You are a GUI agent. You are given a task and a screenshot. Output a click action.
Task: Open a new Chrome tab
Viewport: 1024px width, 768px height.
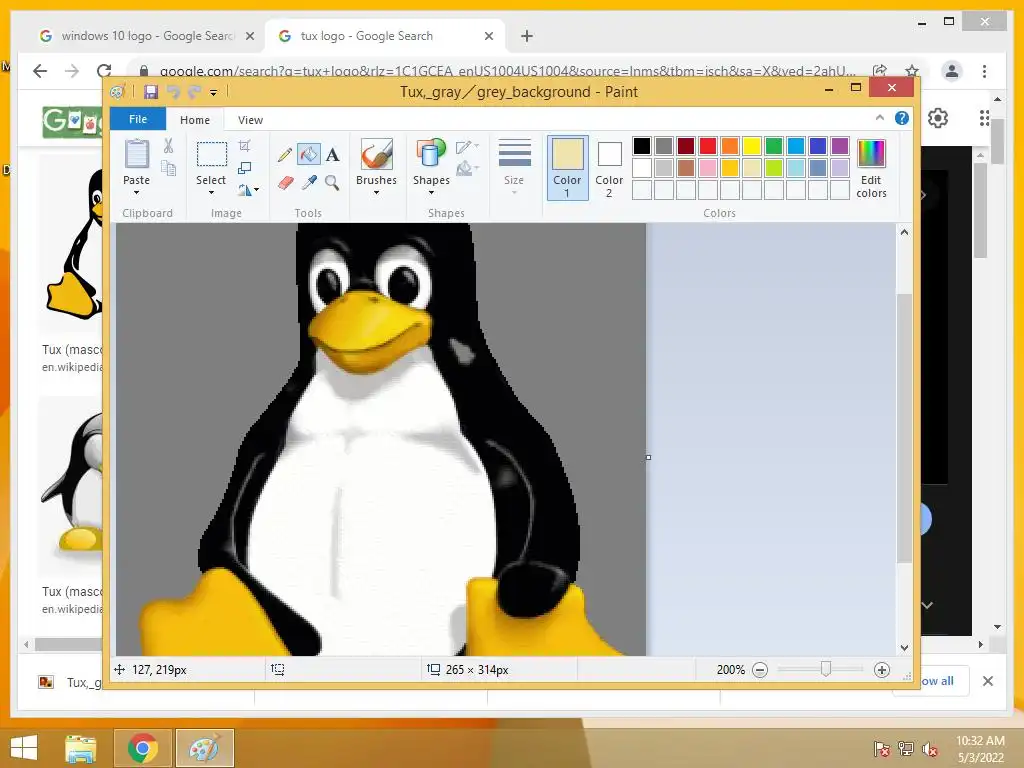(x=527, y=36)
